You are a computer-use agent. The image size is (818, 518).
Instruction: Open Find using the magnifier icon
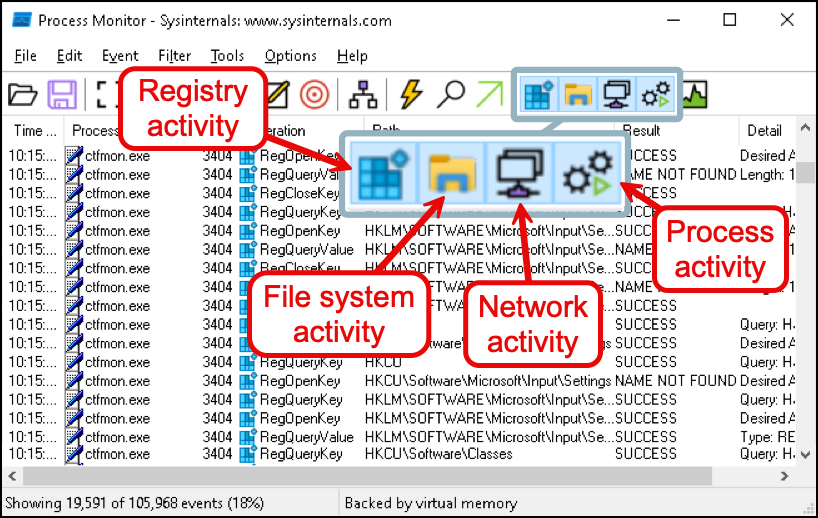point(450,94)
